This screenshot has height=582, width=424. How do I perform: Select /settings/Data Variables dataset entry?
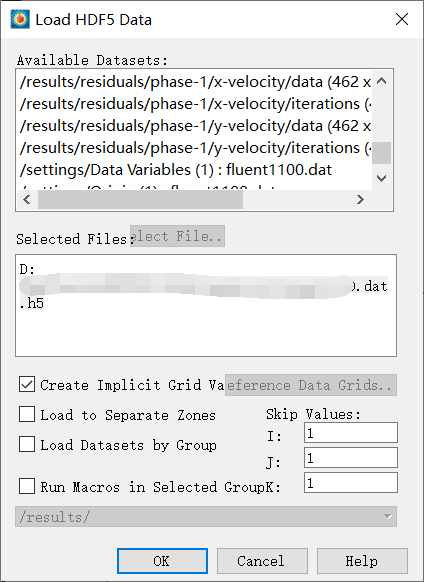pos(196,170)
